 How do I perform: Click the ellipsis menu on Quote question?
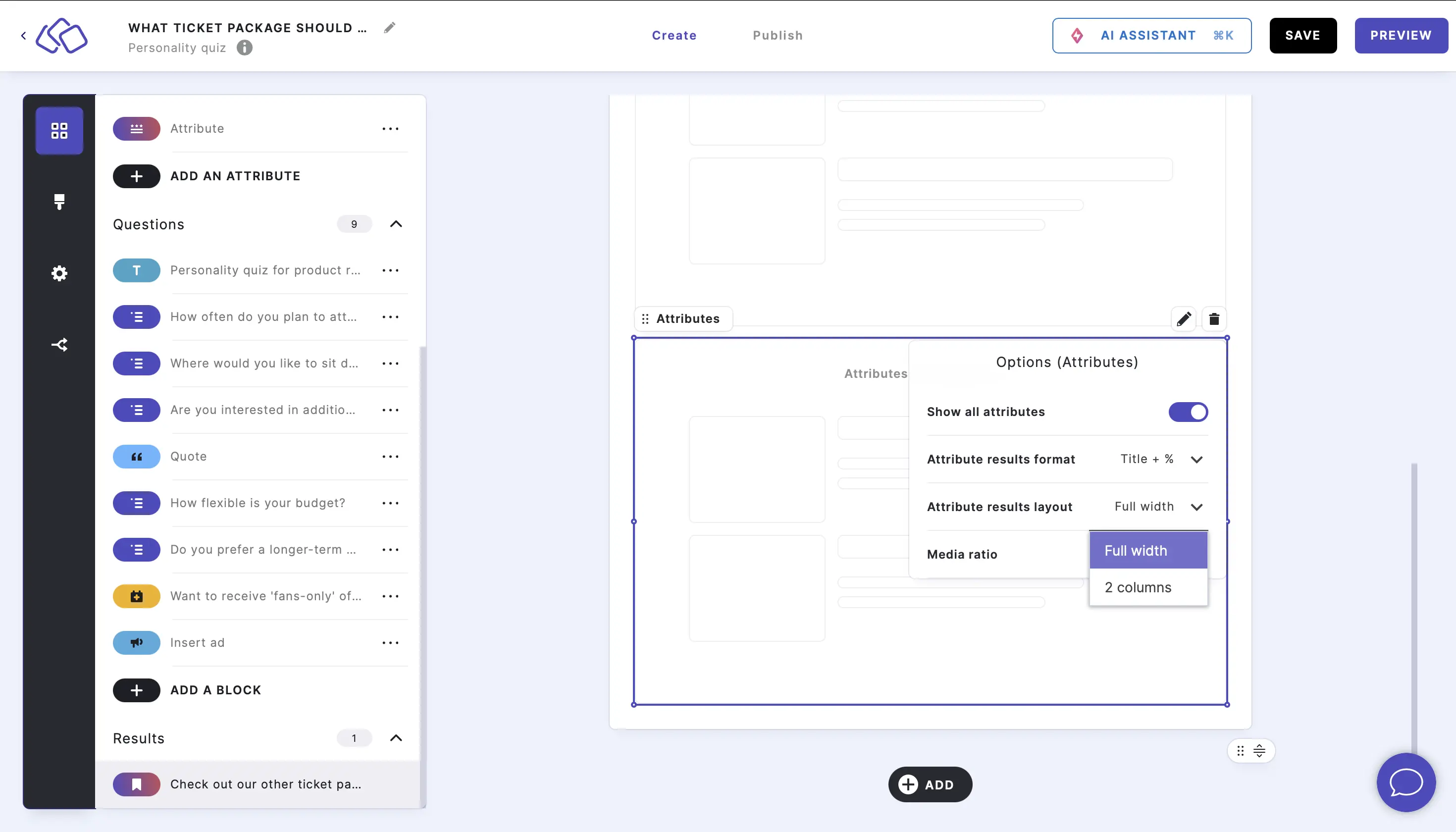coord(390,456)
